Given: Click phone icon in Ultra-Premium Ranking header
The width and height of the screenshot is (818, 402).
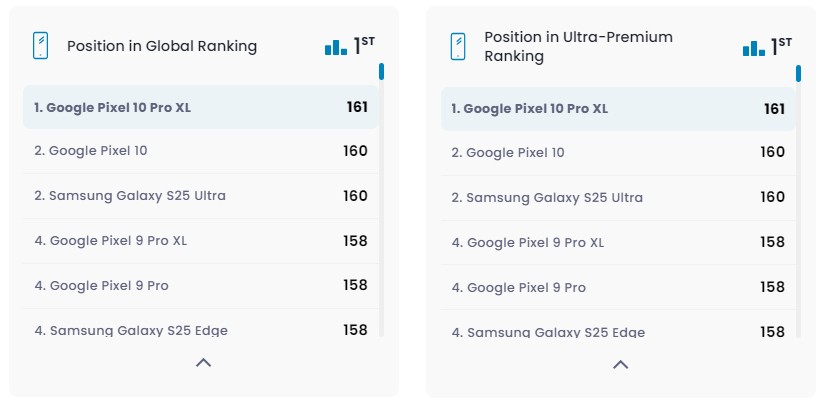Looking at the screenshot, I should (458, 47).
